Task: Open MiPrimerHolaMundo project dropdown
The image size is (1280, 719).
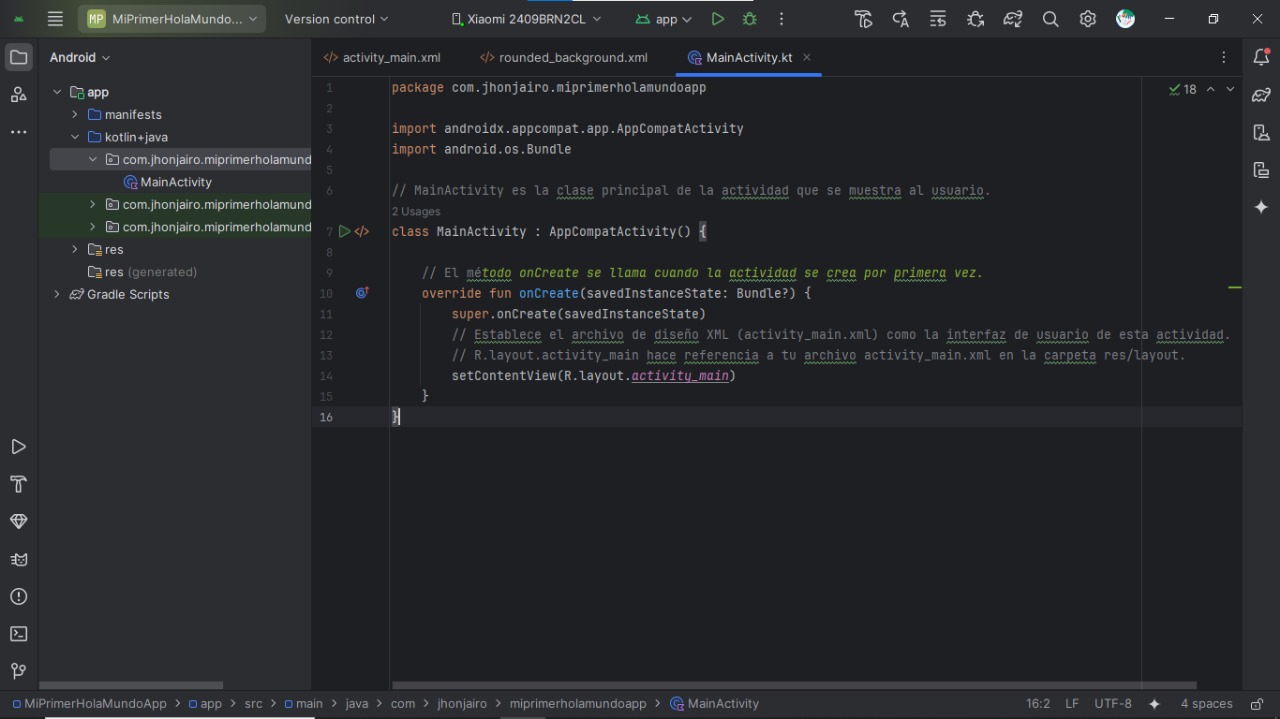Action: point(172,19)
